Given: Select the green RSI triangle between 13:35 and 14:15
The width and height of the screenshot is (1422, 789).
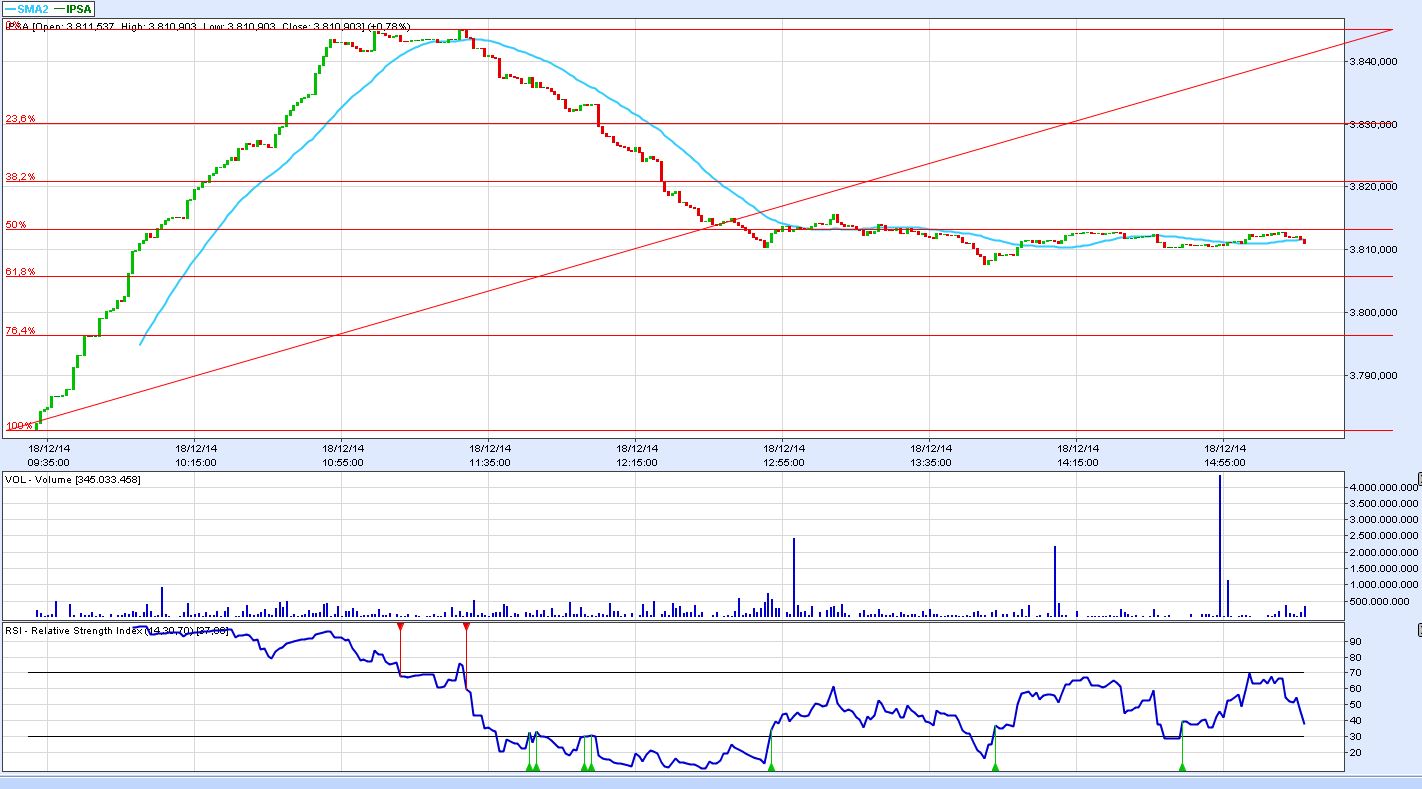Looking at the screenshot, I should (x=995, y=767).
